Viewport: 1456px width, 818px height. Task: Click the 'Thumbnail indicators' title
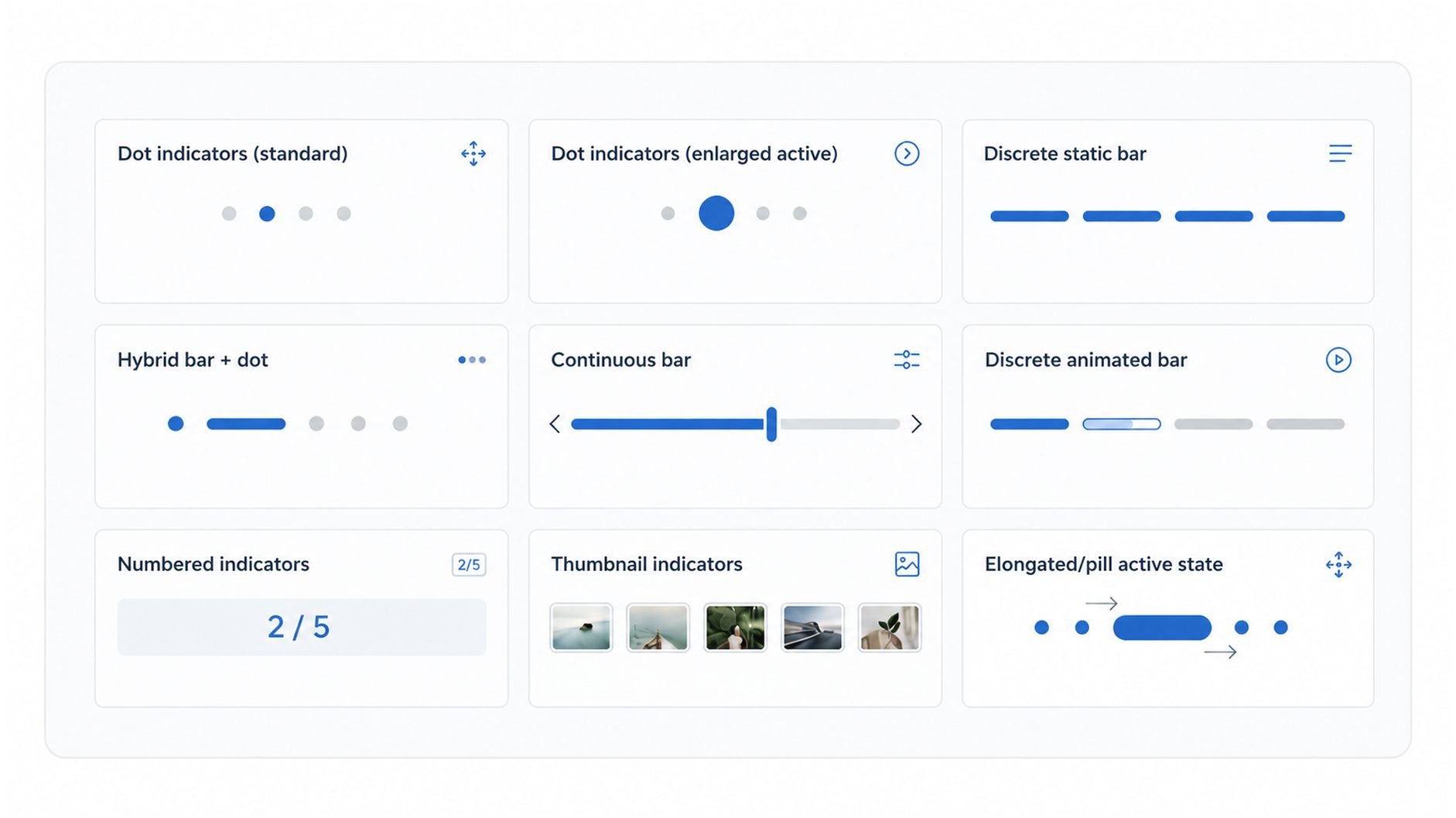point(647,564)
